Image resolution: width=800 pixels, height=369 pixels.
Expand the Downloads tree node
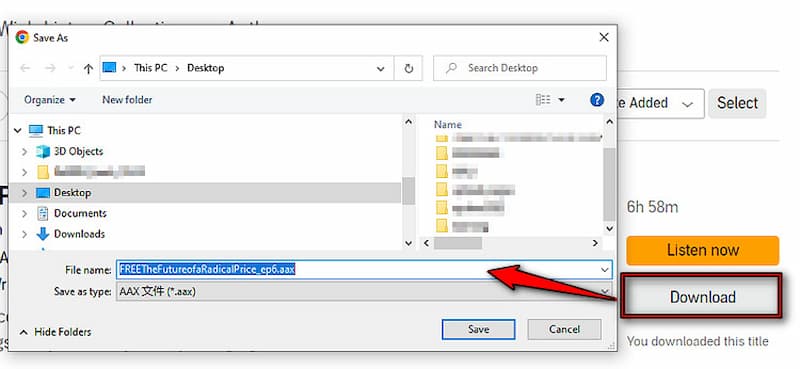[x=24, y=234]
